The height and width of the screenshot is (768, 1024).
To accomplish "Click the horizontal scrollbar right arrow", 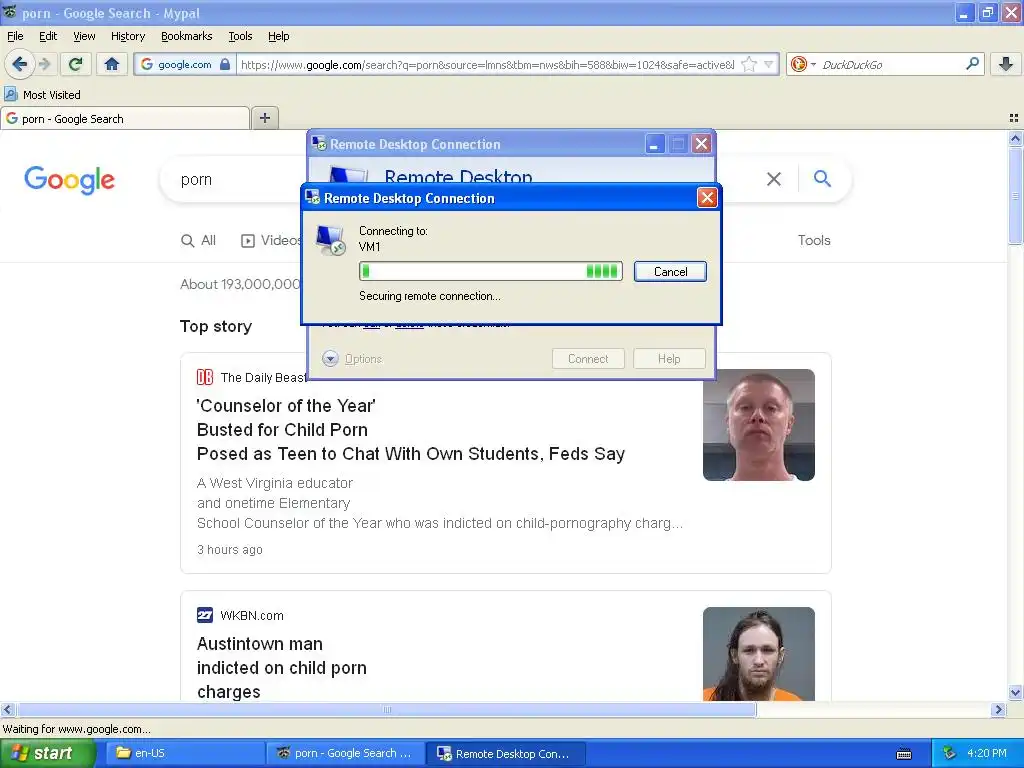I will click(x=998, y=709).
